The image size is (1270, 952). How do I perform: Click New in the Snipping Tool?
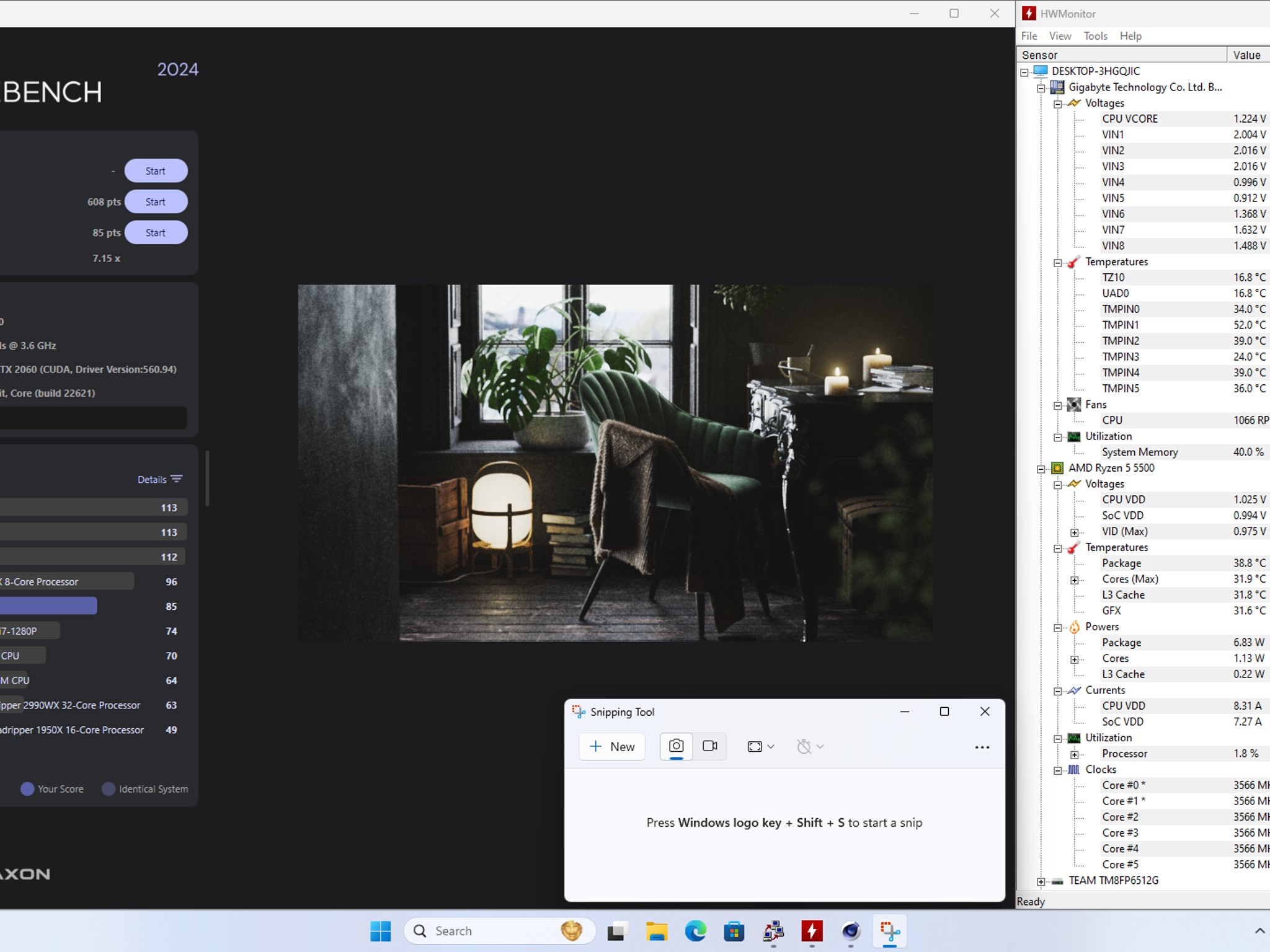(612, 747)
